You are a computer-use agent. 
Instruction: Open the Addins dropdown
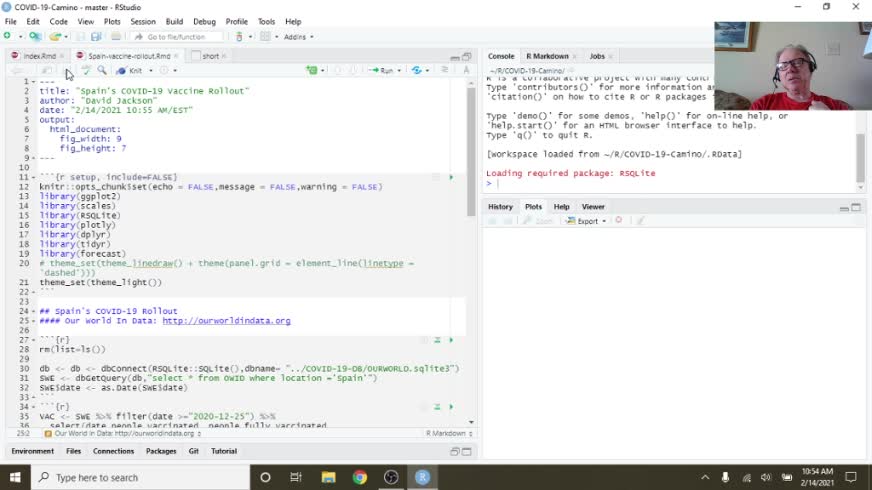(x=299, y=37)
